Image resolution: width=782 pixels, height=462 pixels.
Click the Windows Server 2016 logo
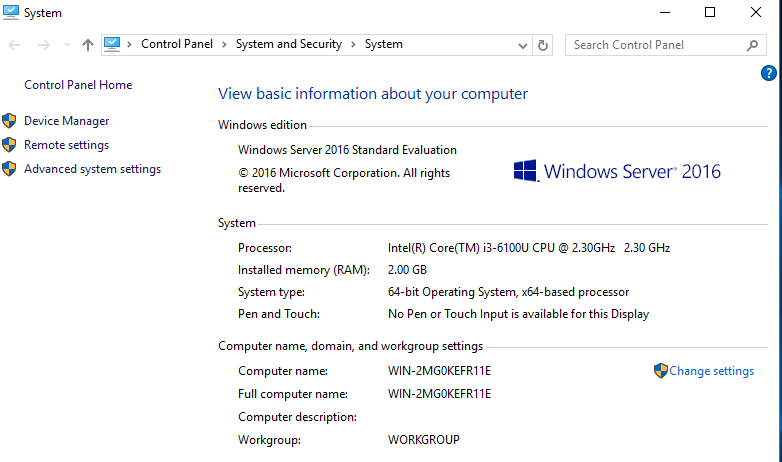coord(617,171)
